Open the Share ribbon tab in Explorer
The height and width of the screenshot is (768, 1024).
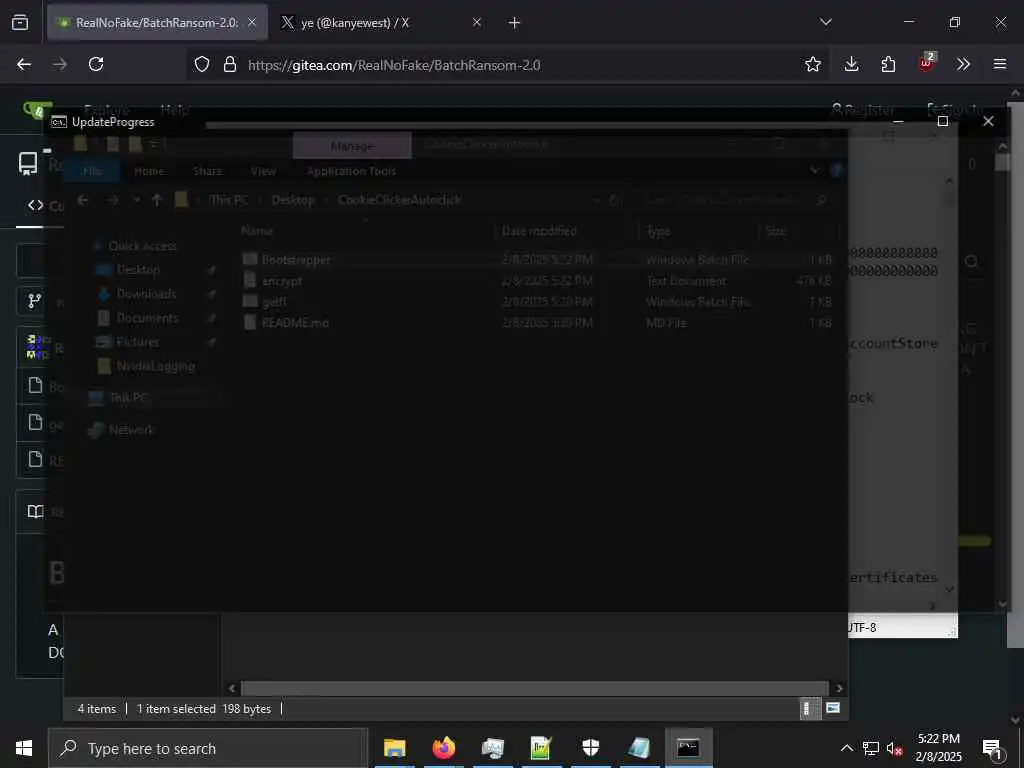(x=207, y=171)
